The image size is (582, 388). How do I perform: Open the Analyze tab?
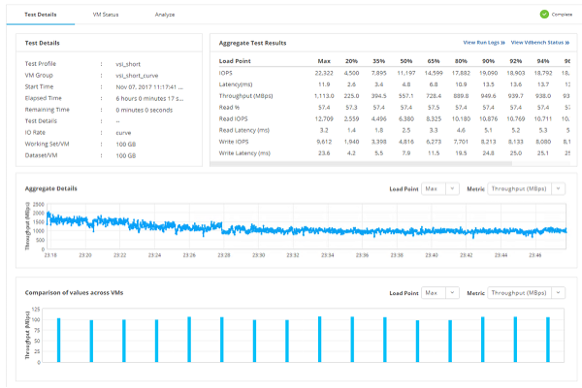165,14
